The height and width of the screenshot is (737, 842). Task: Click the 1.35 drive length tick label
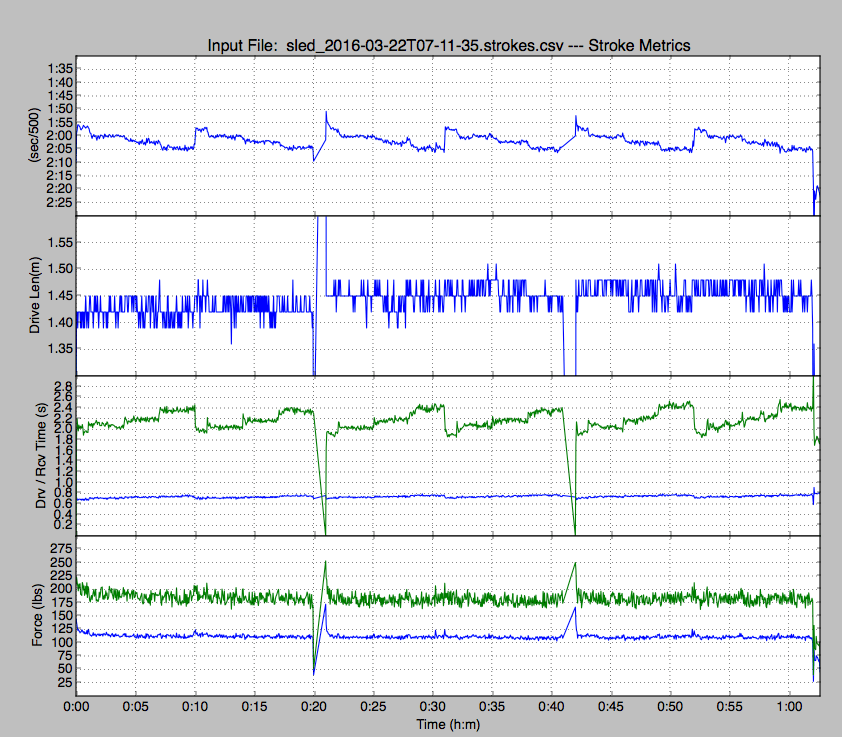pos(57,349)
